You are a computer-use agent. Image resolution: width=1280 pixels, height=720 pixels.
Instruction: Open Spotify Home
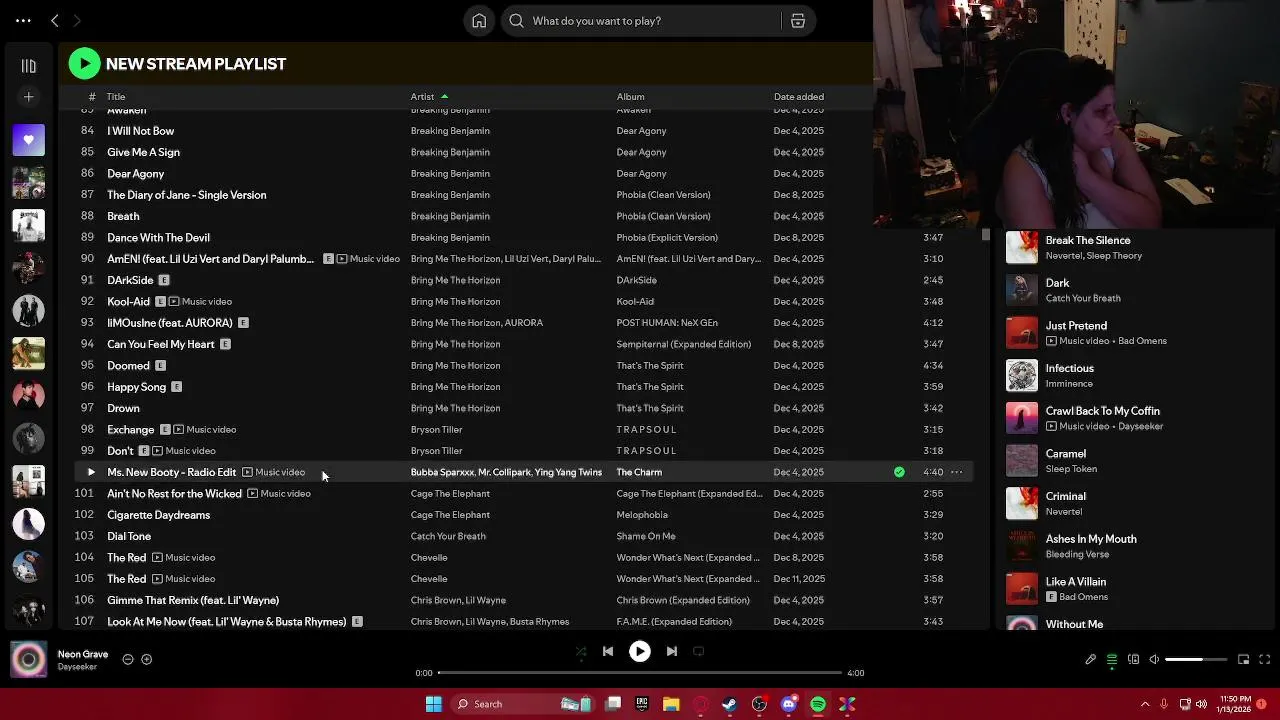(x=479, y=20)
